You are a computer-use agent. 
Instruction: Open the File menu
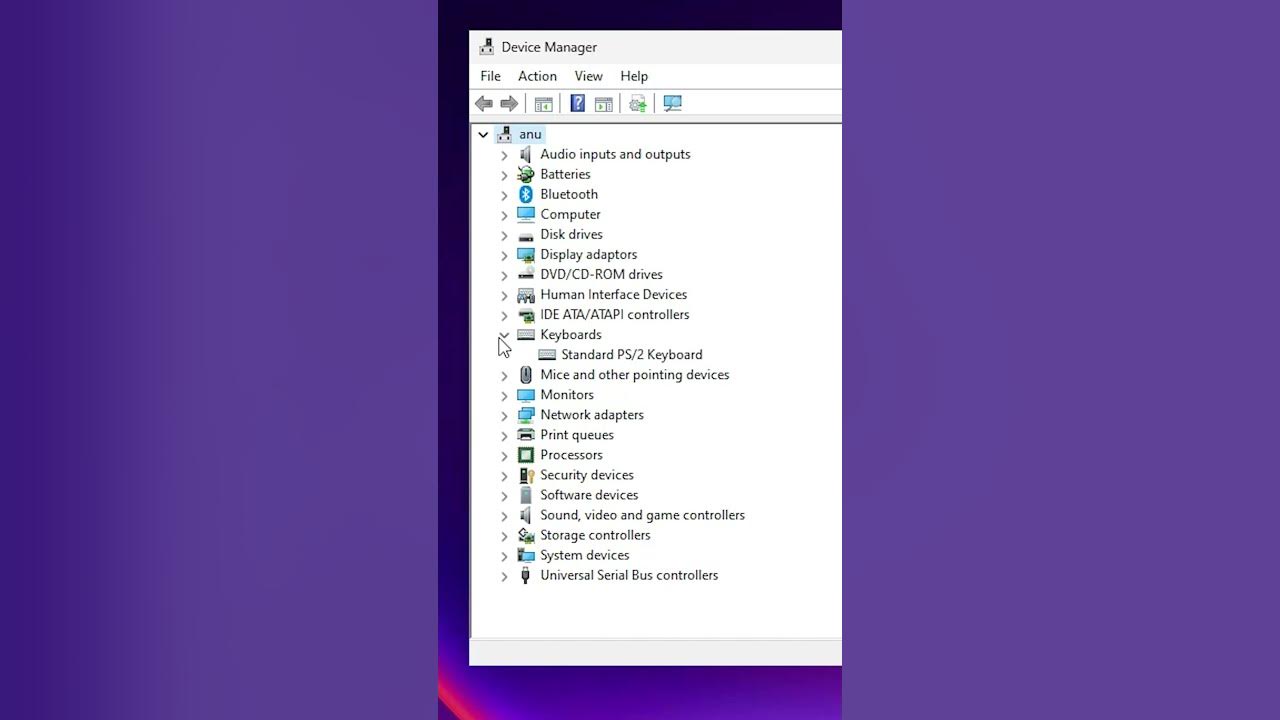tap(490, 76)
